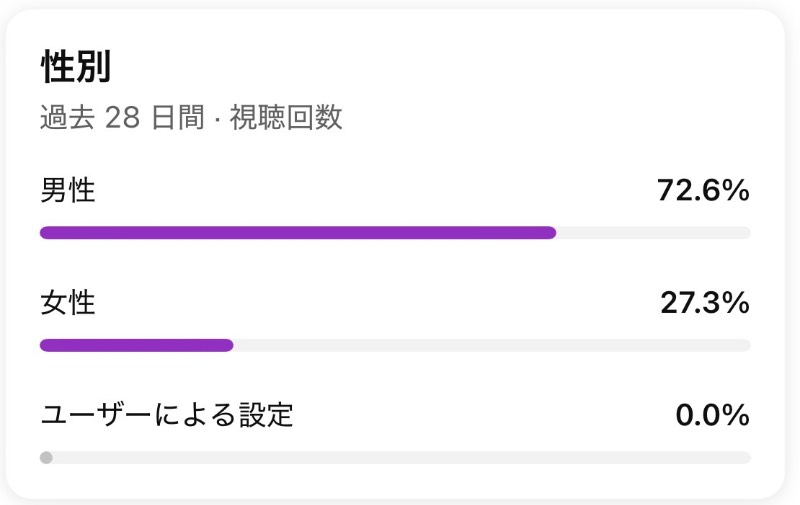
Task: Click the right end of 女性 bar fill
Action: click(228, 345)
